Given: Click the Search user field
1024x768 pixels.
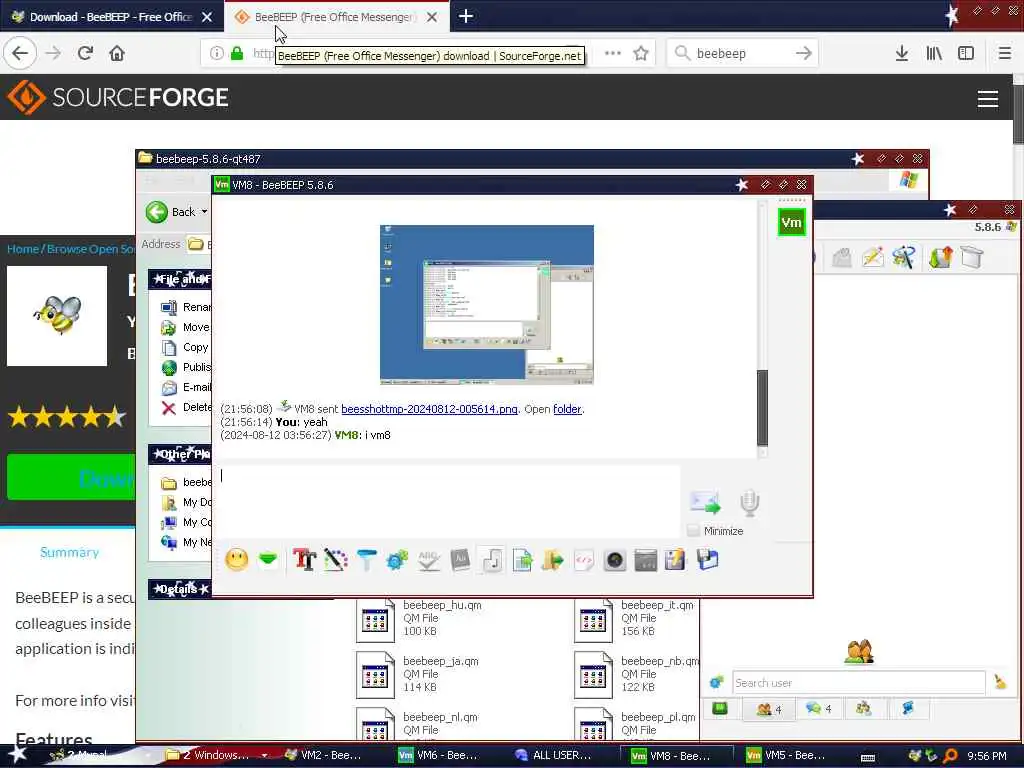Looking at the screenshot, I should pyautogui.click(x=858, y=682).
